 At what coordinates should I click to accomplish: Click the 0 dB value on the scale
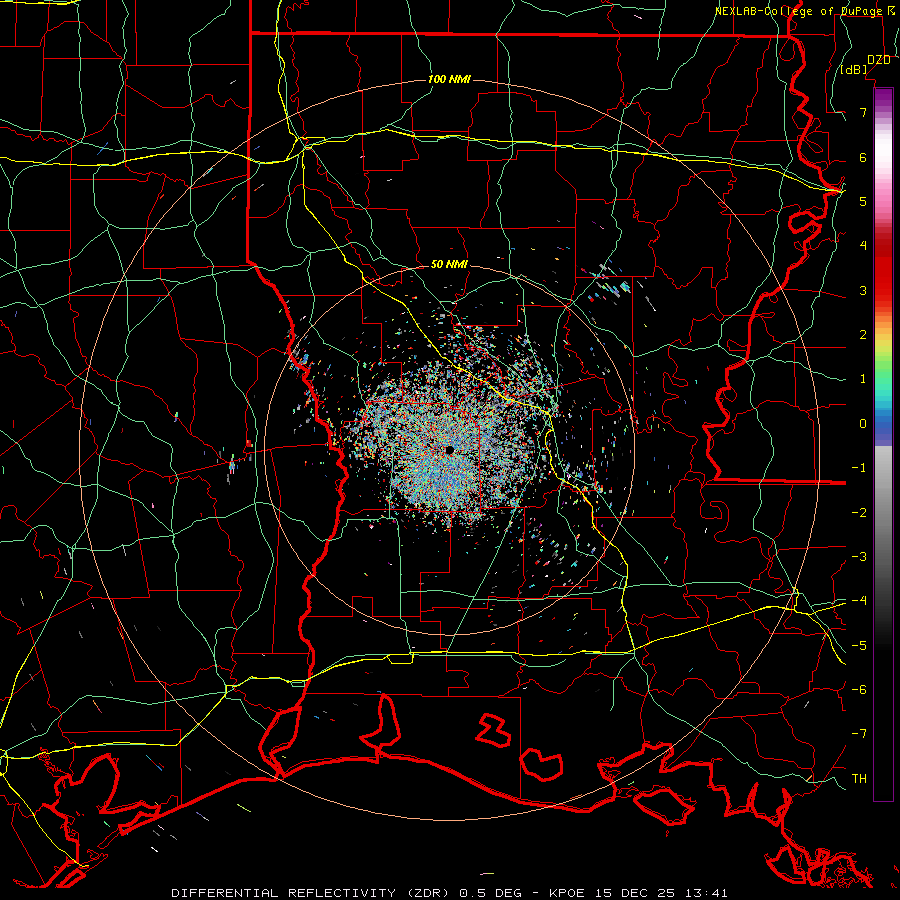[x=863, y=424]
